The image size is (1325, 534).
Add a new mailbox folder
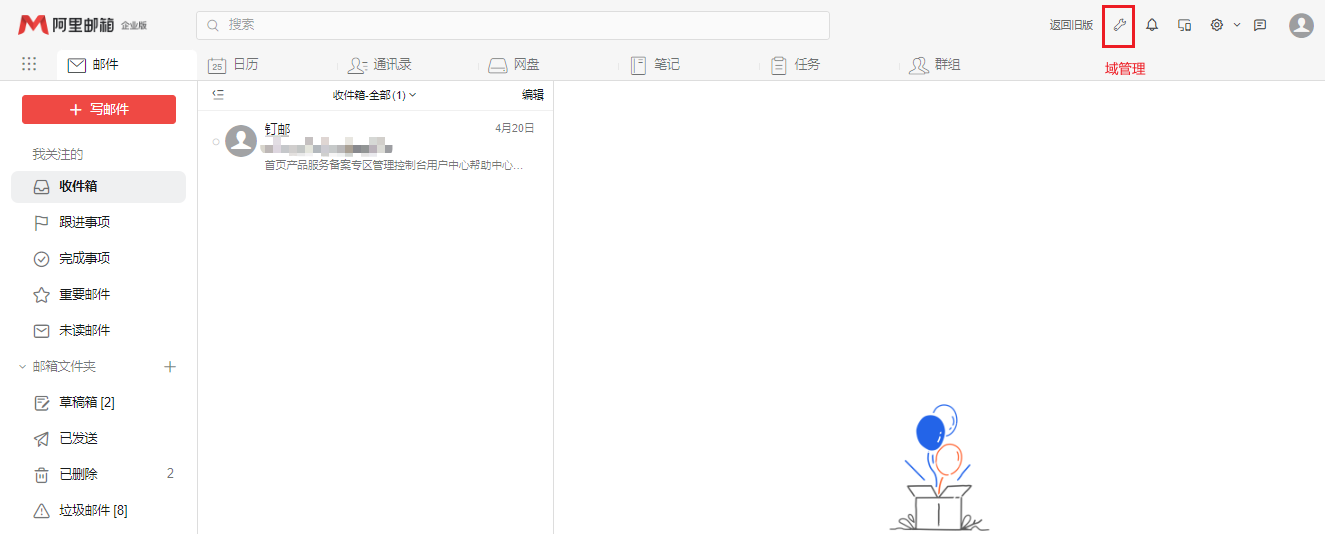(170, 367)
